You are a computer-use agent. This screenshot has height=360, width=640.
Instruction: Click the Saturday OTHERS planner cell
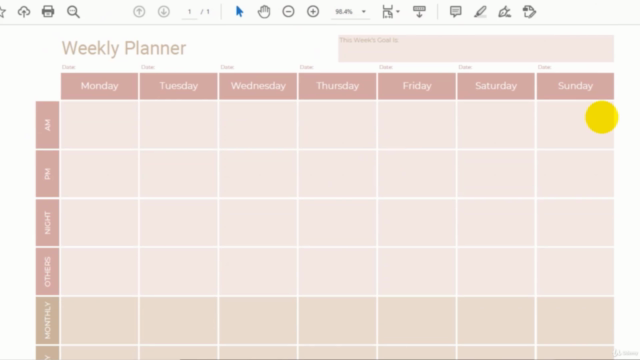(x=496, y=271)
